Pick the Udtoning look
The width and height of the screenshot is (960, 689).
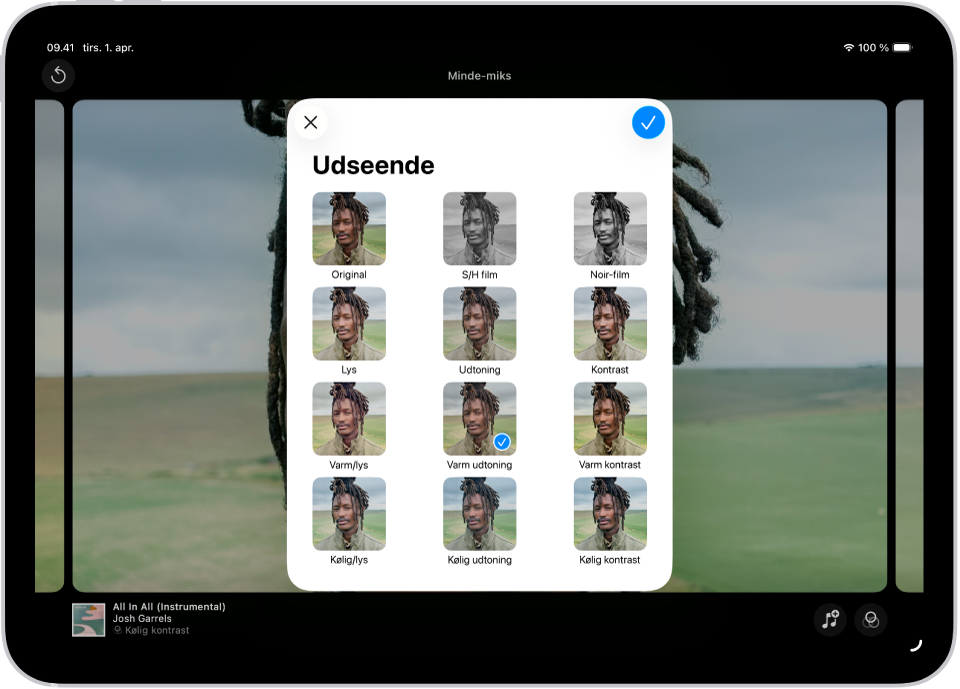coord(479,323)
